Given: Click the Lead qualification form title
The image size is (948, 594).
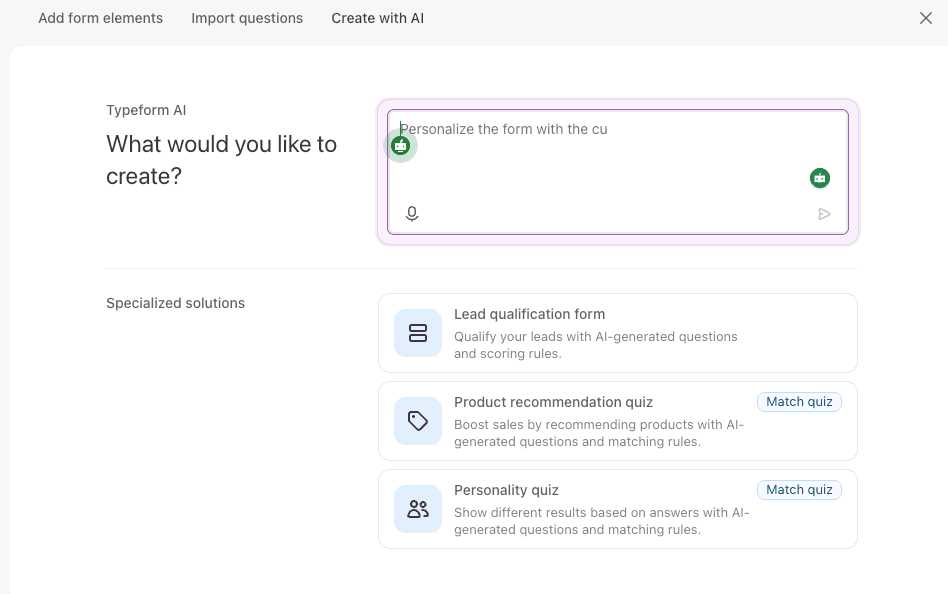Looking at the screenshot, I should (529, 314).
